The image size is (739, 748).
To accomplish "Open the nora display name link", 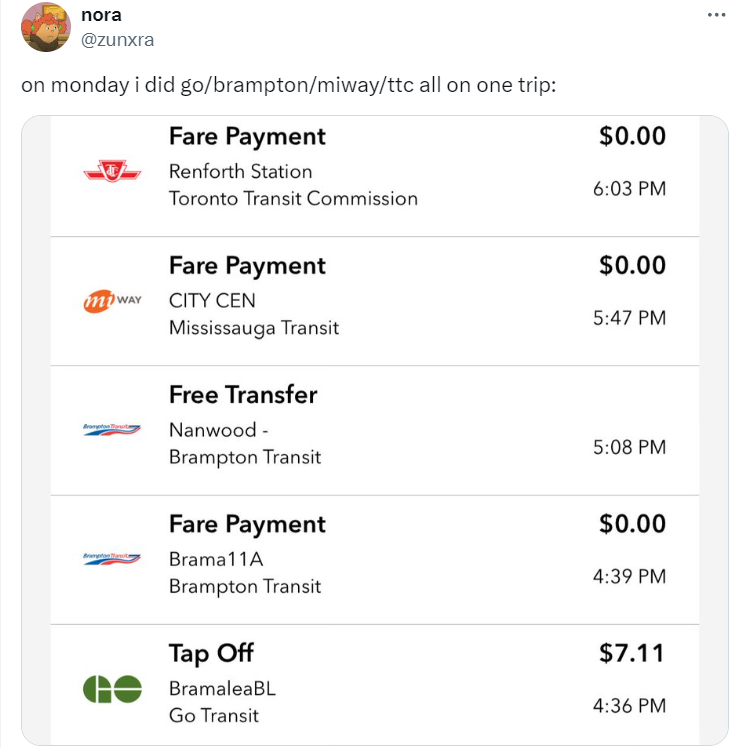I will click(x=101, y=15).
